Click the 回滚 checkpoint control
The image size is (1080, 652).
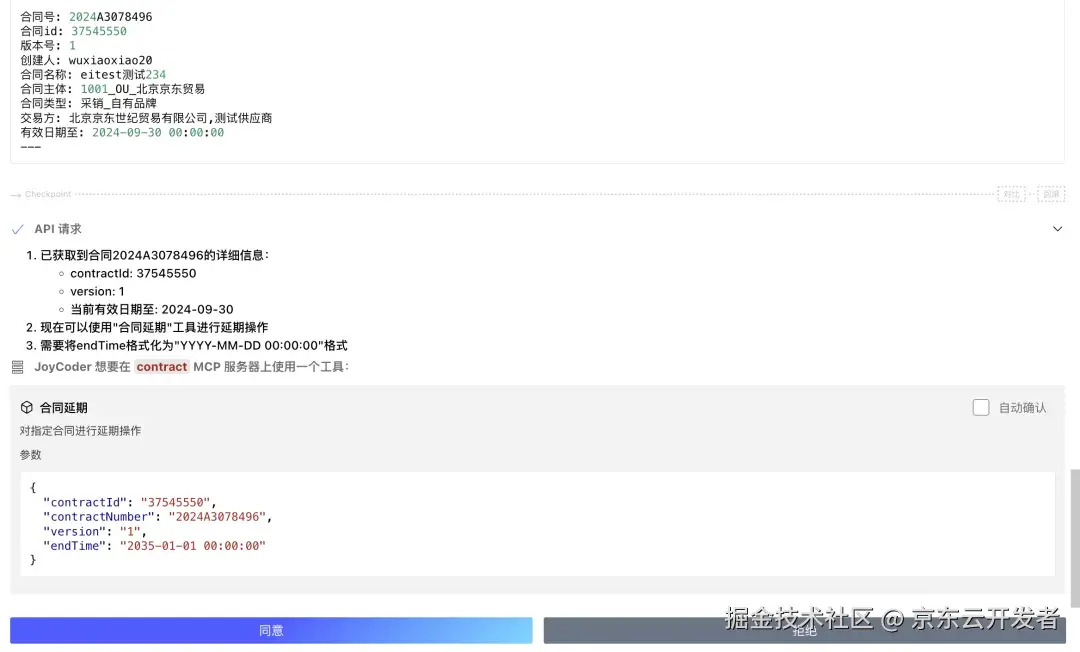(x=1051, y=193)
